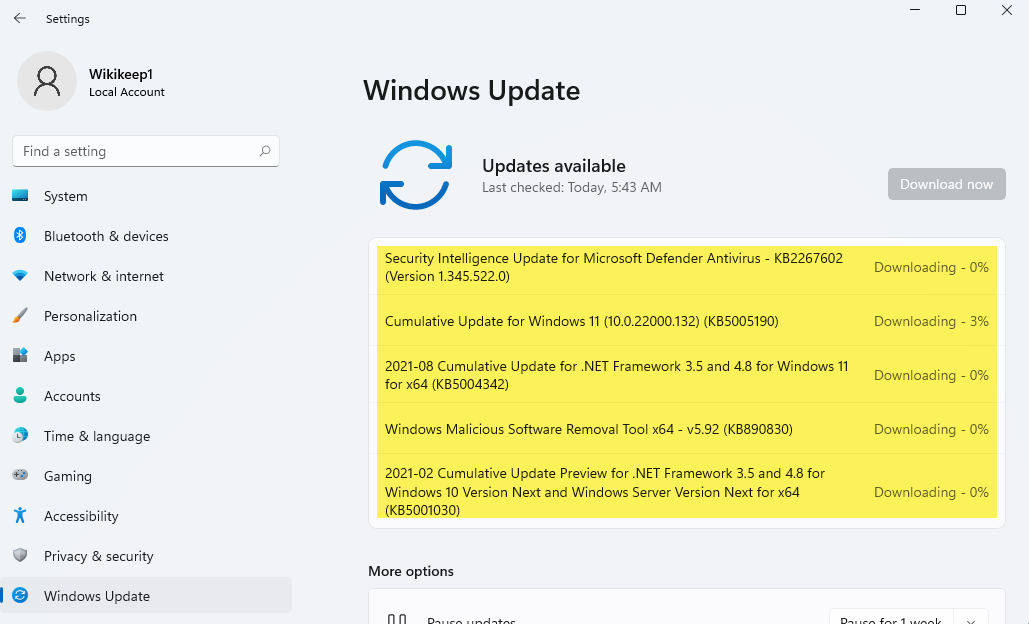1029x624 pixels.
Task: Click the Time & language clock icon
Action: tap(20, 435)
